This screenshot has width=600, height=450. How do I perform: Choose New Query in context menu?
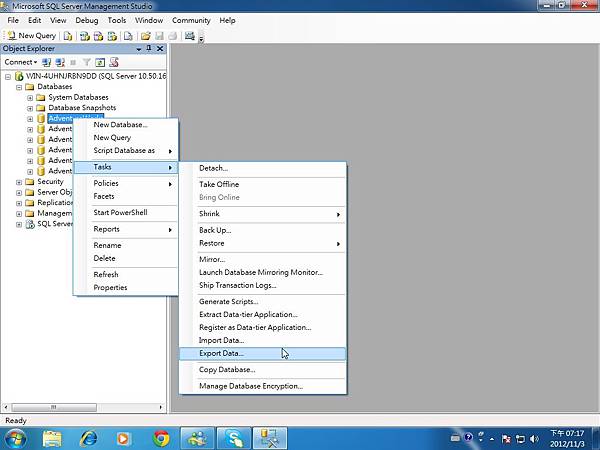126,137
